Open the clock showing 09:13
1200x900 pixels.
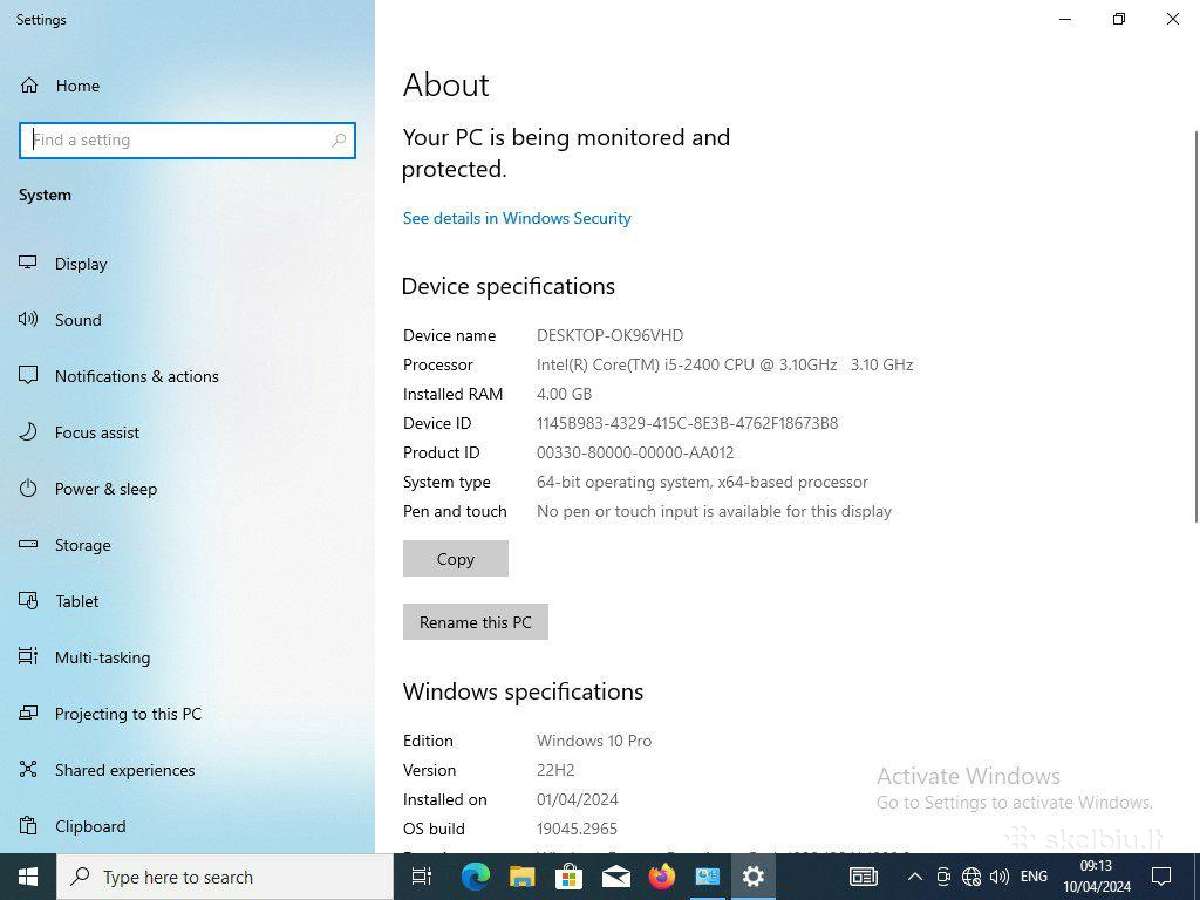pos(1096,876)
